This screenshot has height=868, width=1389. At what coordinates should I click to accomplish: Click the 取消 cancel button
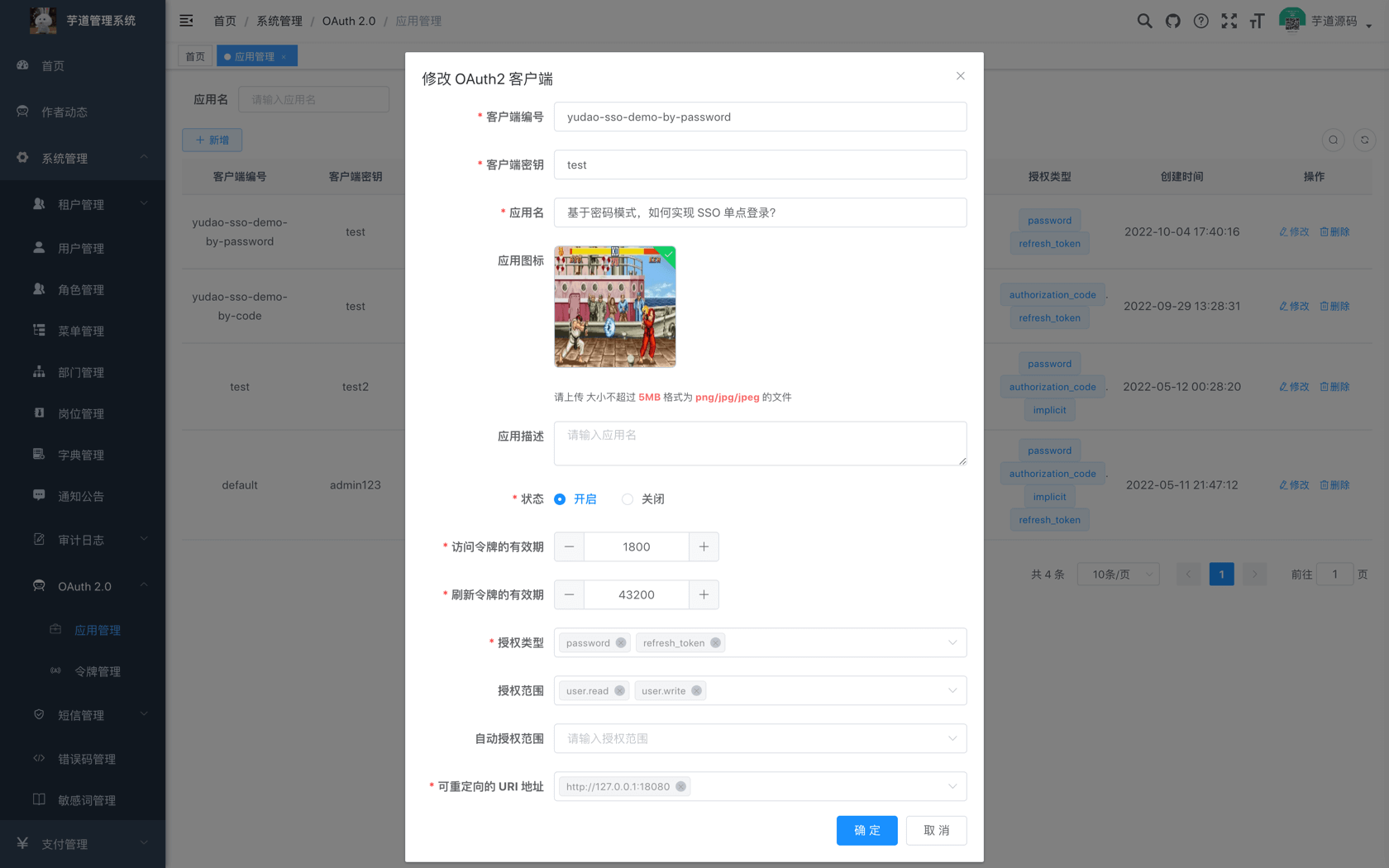pos(936,830)
